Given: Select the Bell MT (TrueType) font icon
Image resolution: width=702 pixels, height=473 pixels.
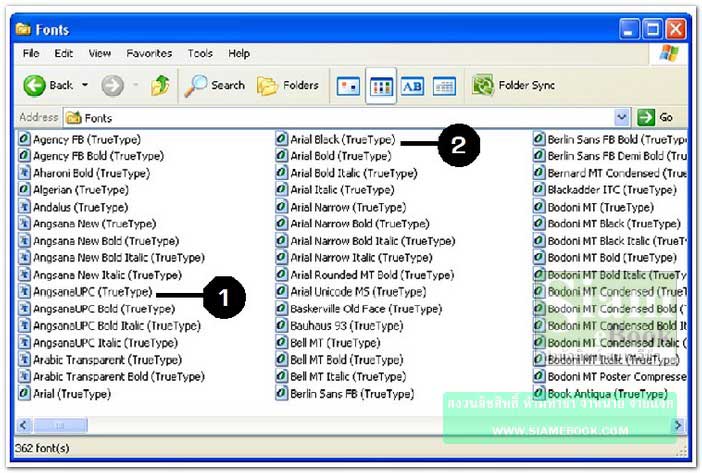Looking at the screenshot, I should (281, 343).
